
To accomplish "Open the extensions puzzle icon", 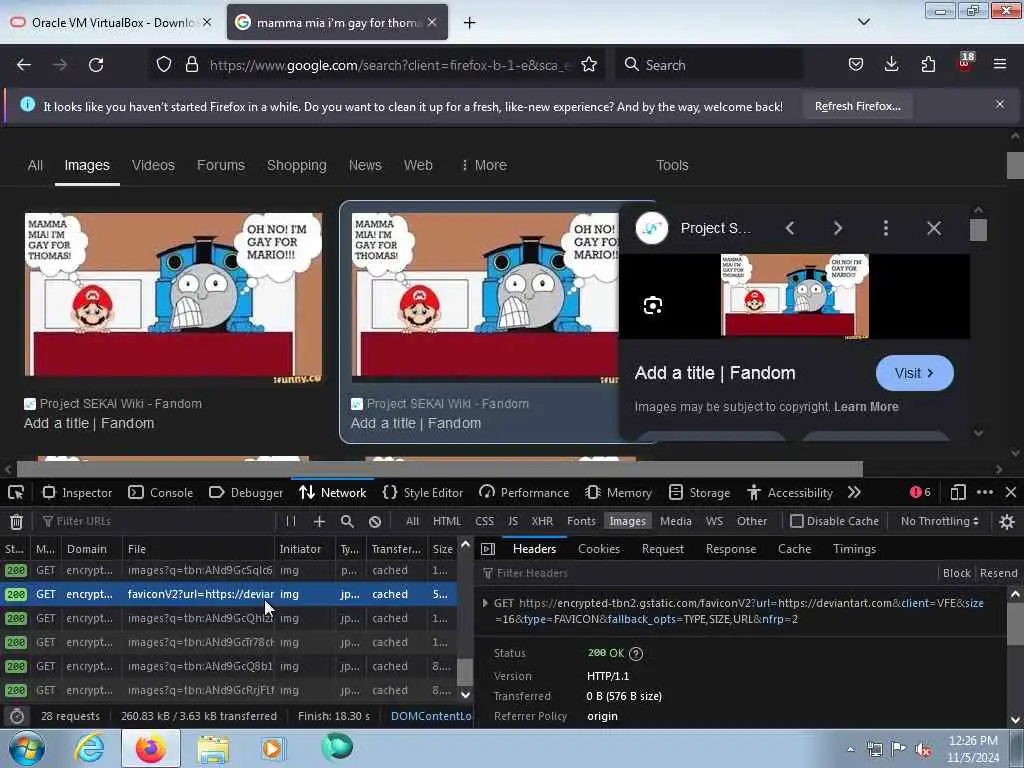I will (x=928, y=64).
